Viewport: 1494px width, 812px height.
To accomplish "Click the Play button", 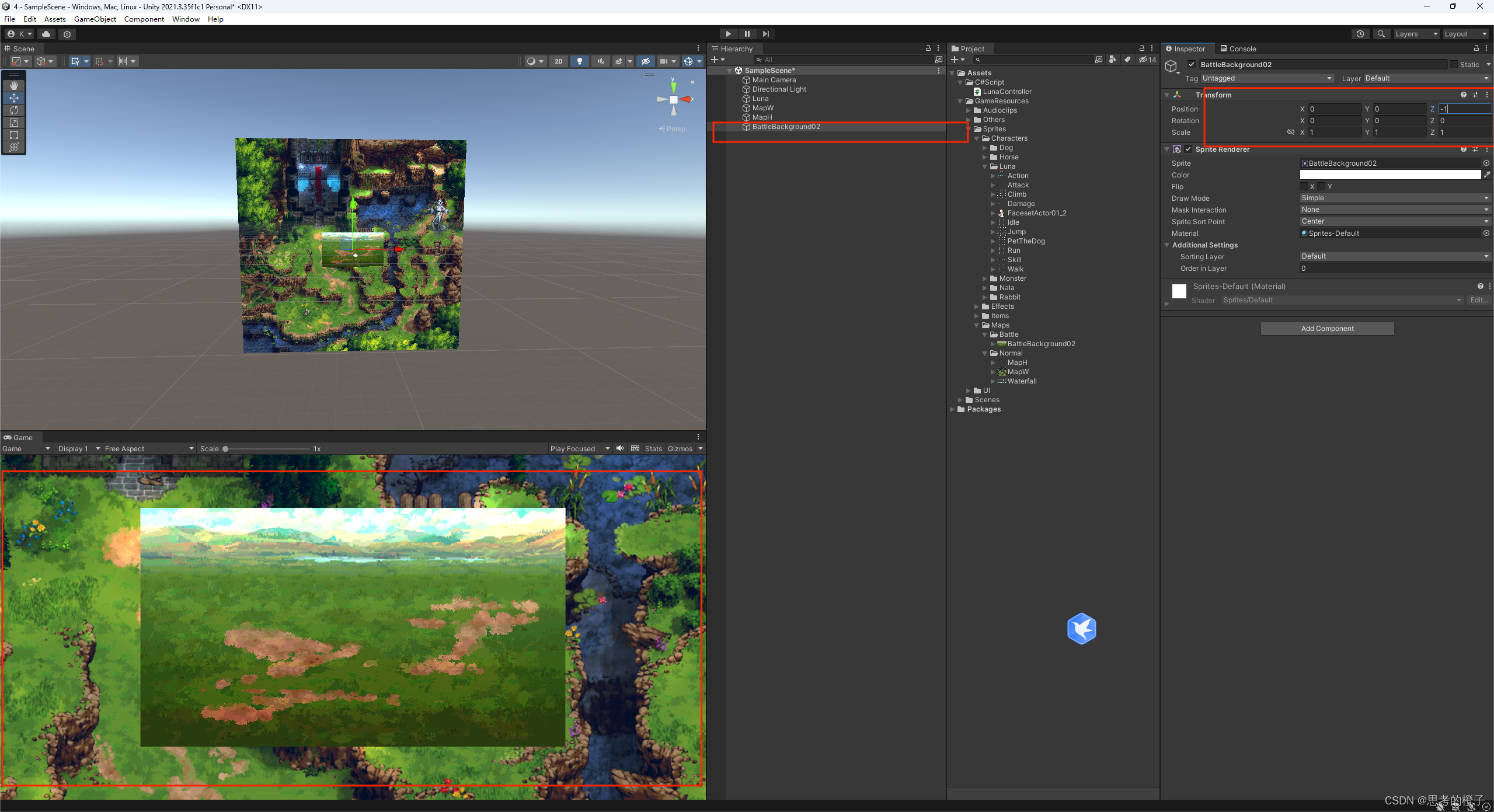I will (x=728, y=34).
